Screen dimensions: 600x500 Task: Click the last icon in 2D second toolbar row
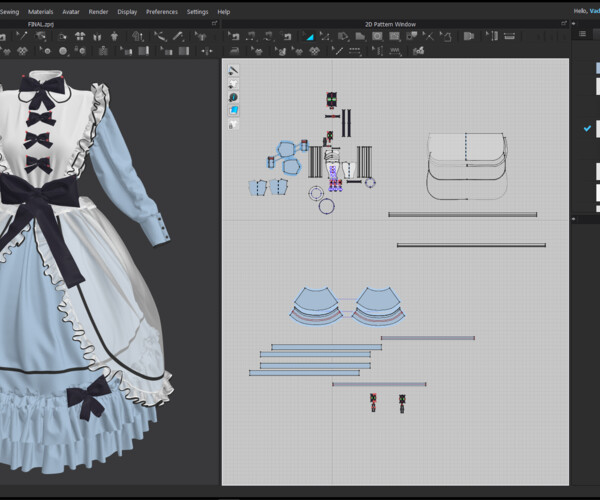click(418, 51)
